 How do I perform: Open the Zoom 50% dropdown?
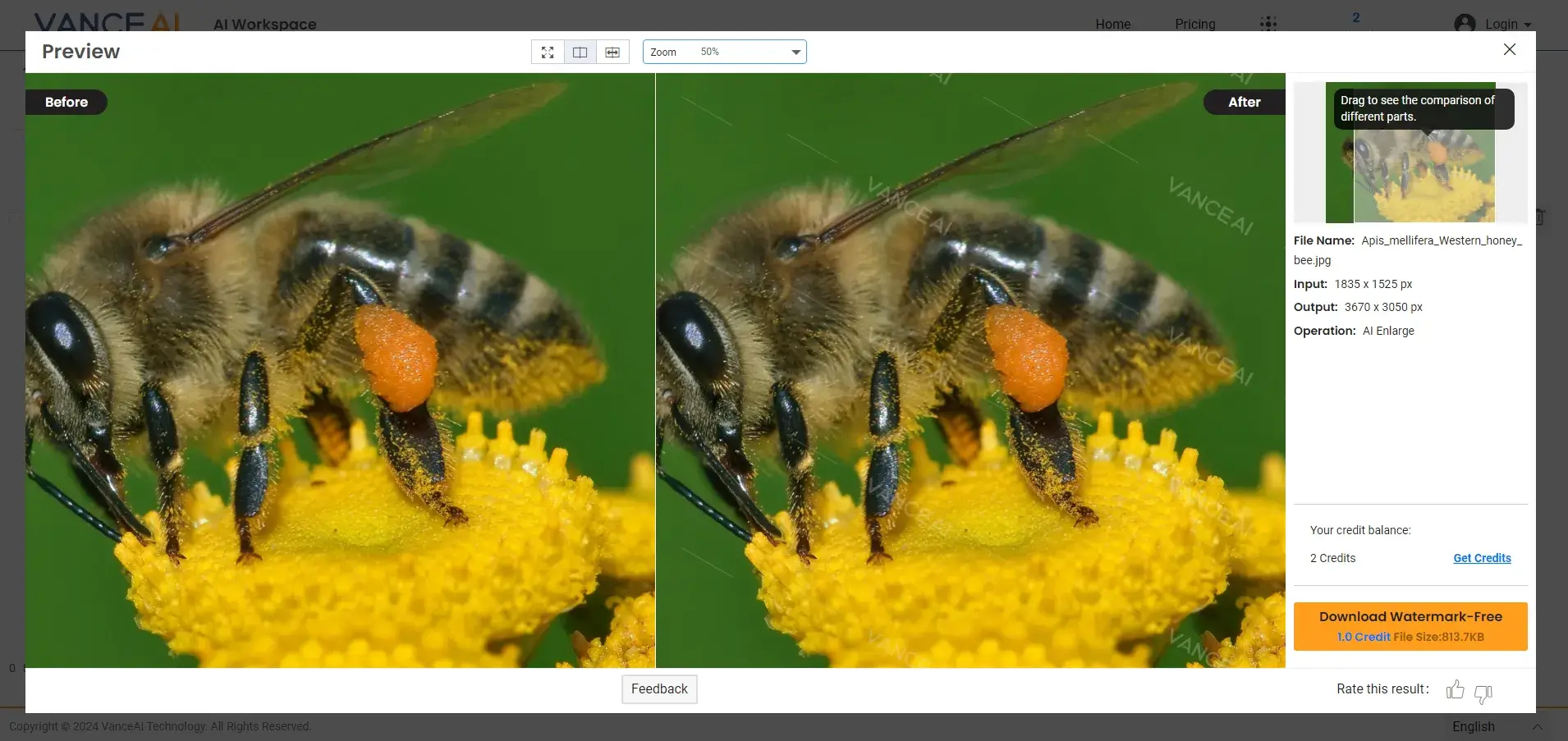tap(724, 52)
